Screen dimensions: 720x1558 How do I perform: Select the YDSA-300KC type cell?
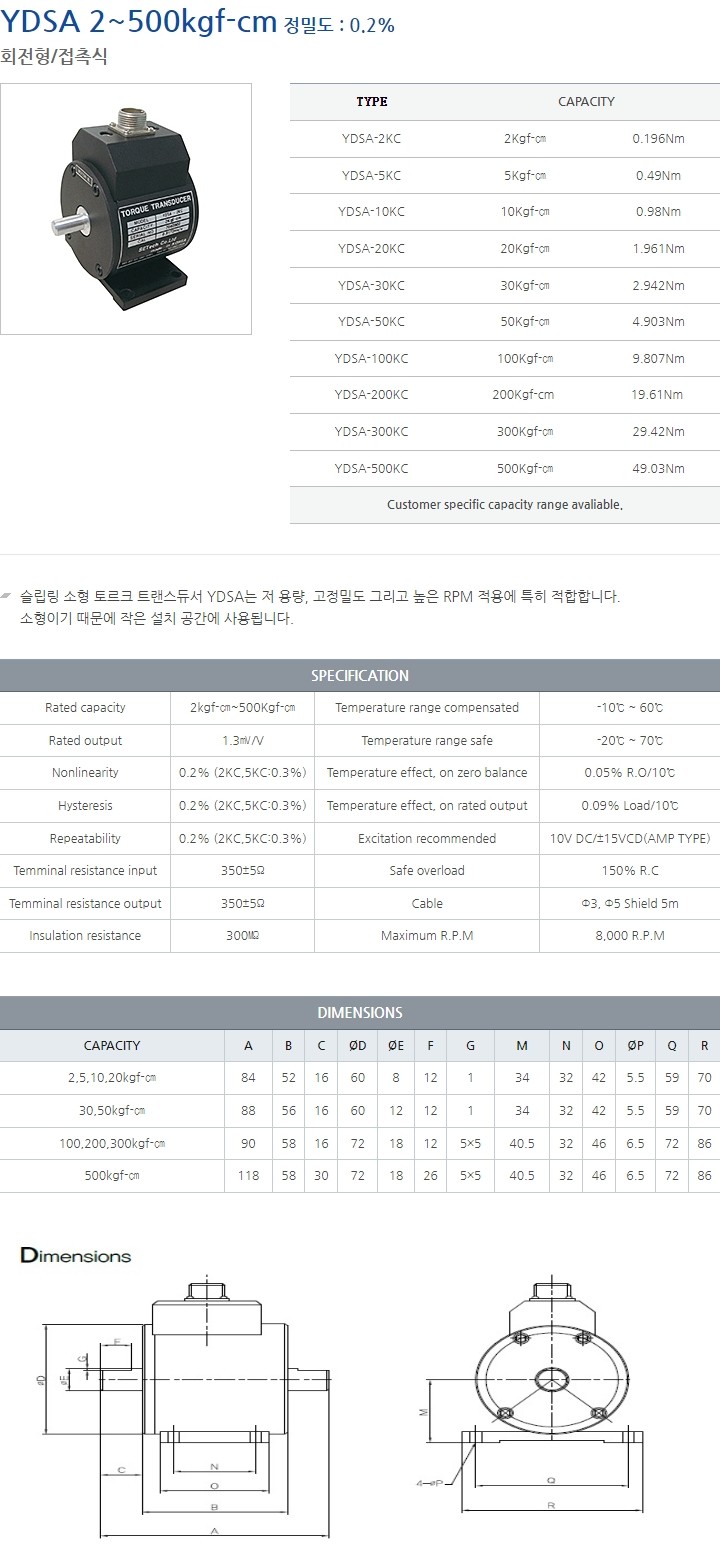[371, 431]
